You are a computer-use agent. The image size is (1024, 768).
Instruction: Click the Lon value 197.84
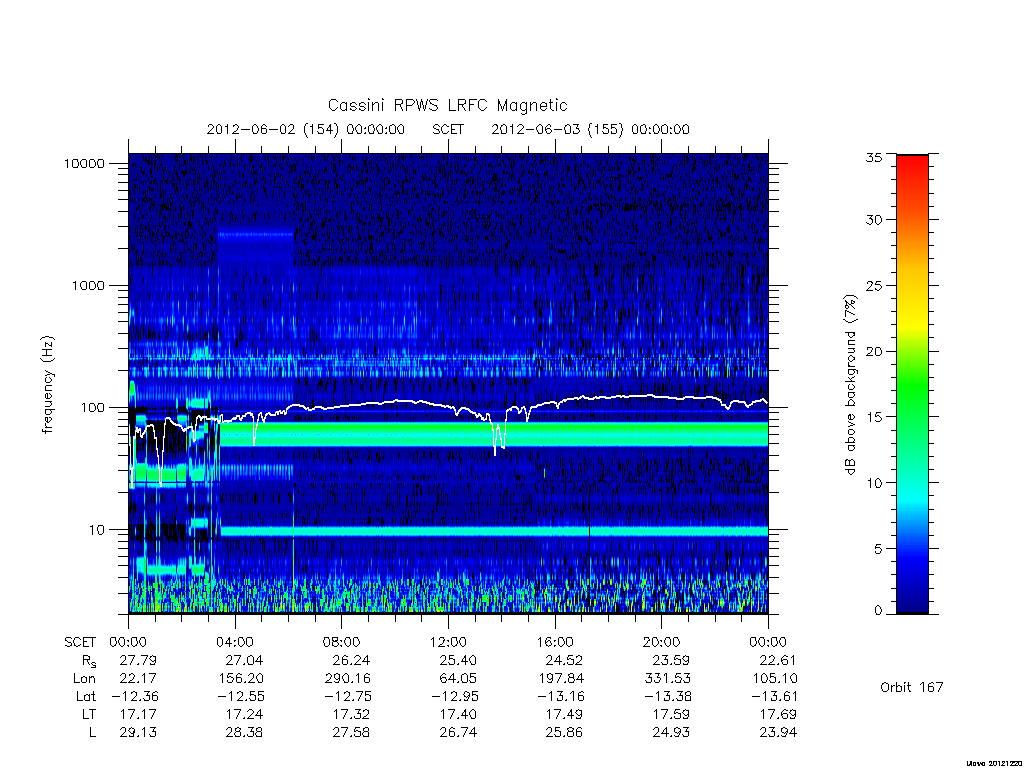560,679
